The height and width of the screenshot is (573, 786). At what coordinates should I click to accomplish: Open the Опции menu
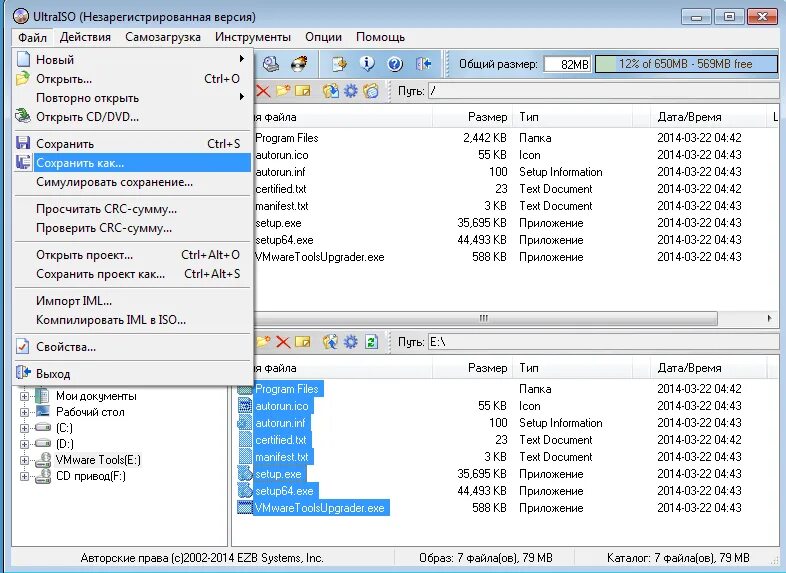pyautogui.click(x=323, y=37)
